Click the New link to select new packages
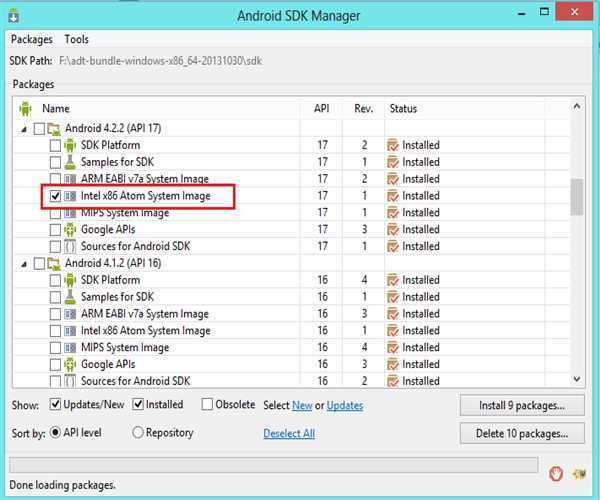Screen dimensions: 600x500 click(x=302, y=406)
